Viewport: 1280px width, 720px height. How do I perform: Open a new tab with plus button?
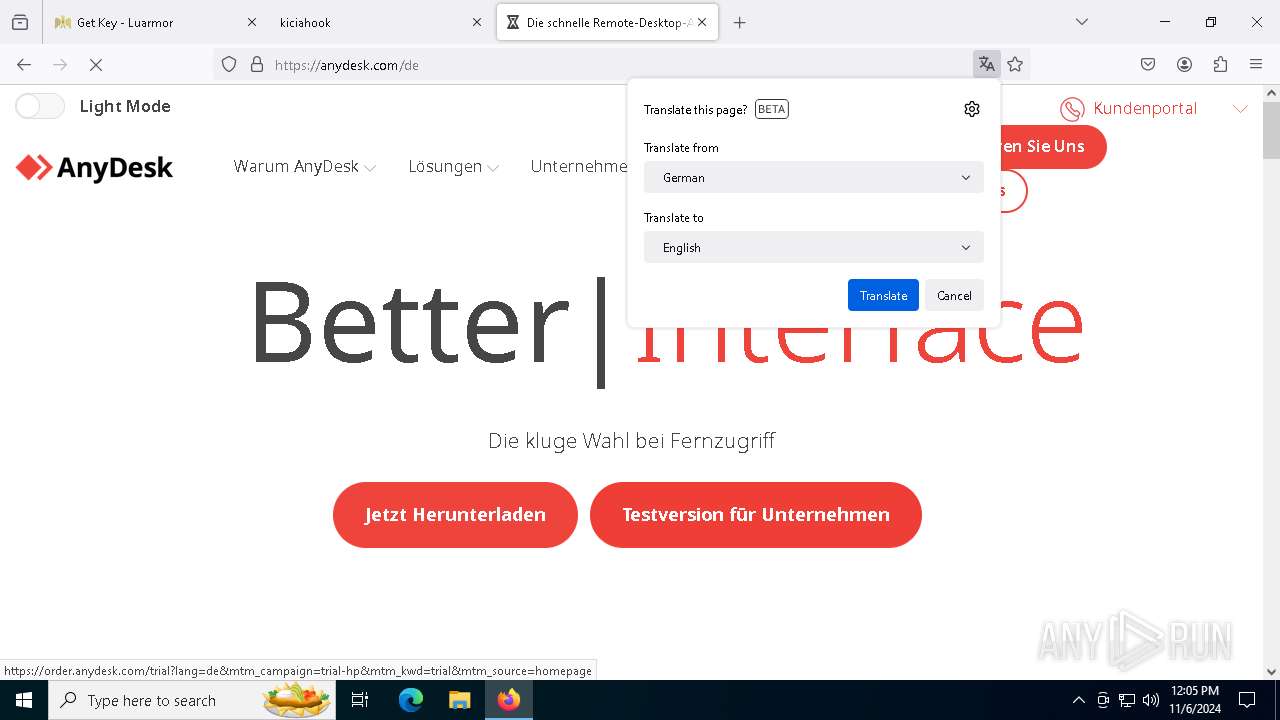click(739, 22)
